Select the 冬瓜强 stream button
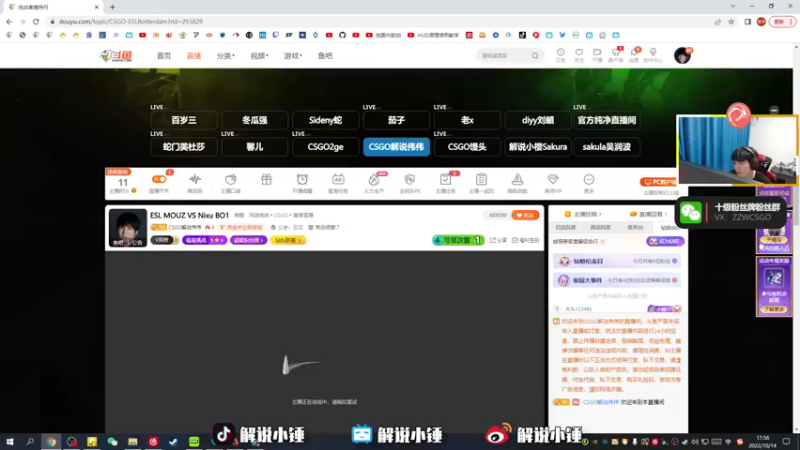 [x=255, y=120]
